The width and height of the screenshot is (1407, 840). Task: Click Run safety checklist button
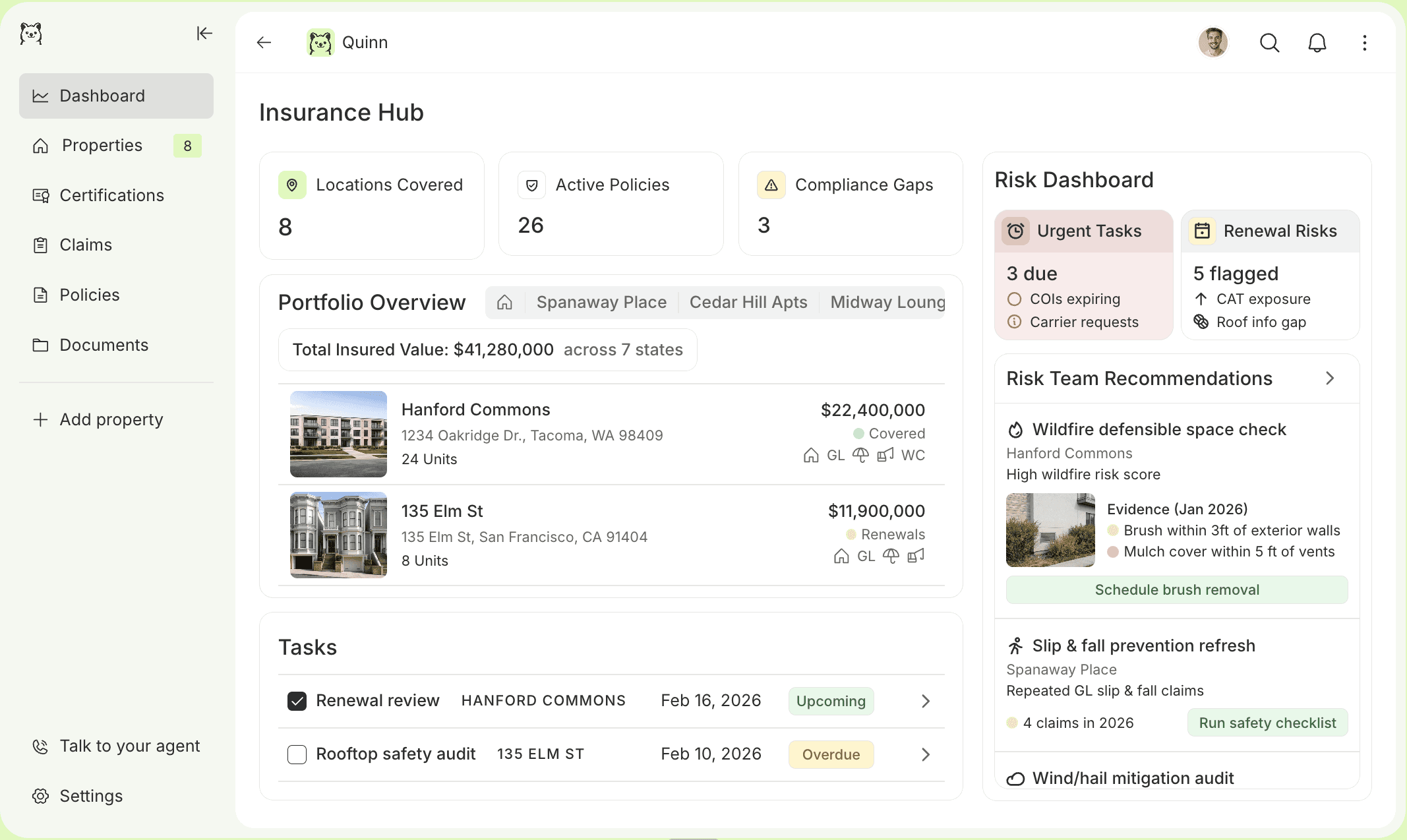point(1267,723)
